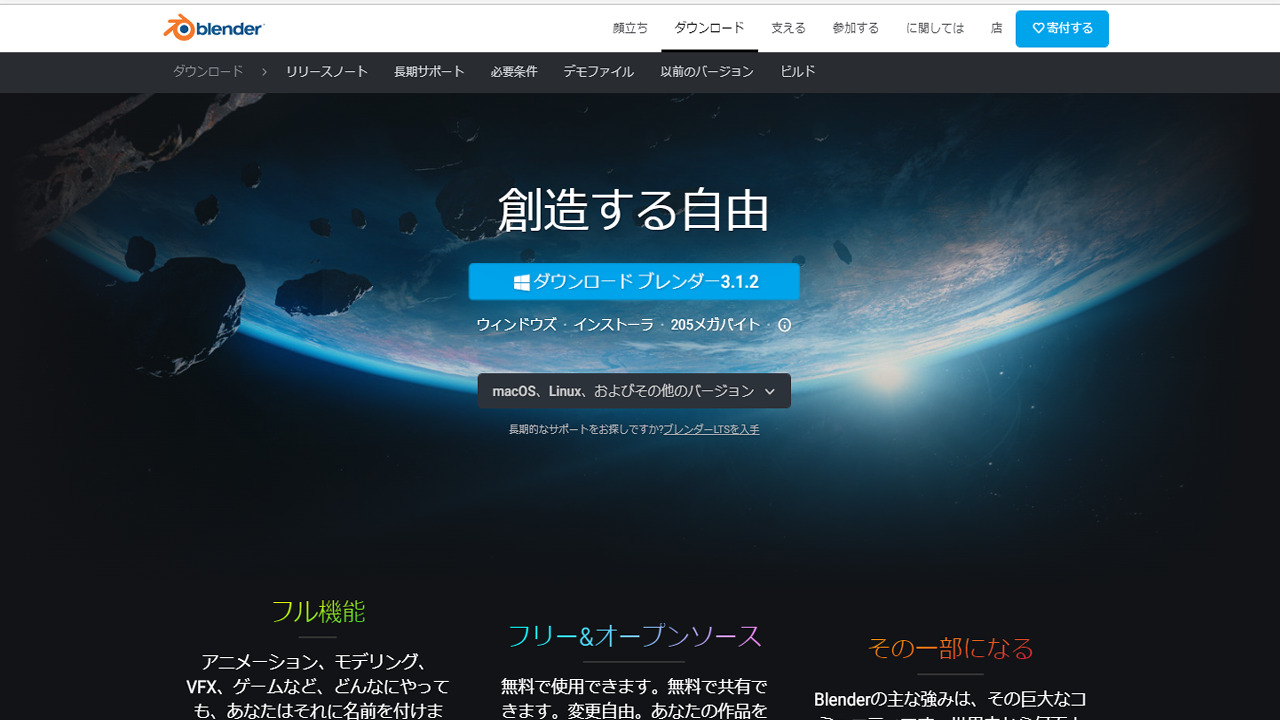Click the フリー&オープンソース heading
Image resolution: width=1280 pixels, height=720 pixels.
(634, 636)
